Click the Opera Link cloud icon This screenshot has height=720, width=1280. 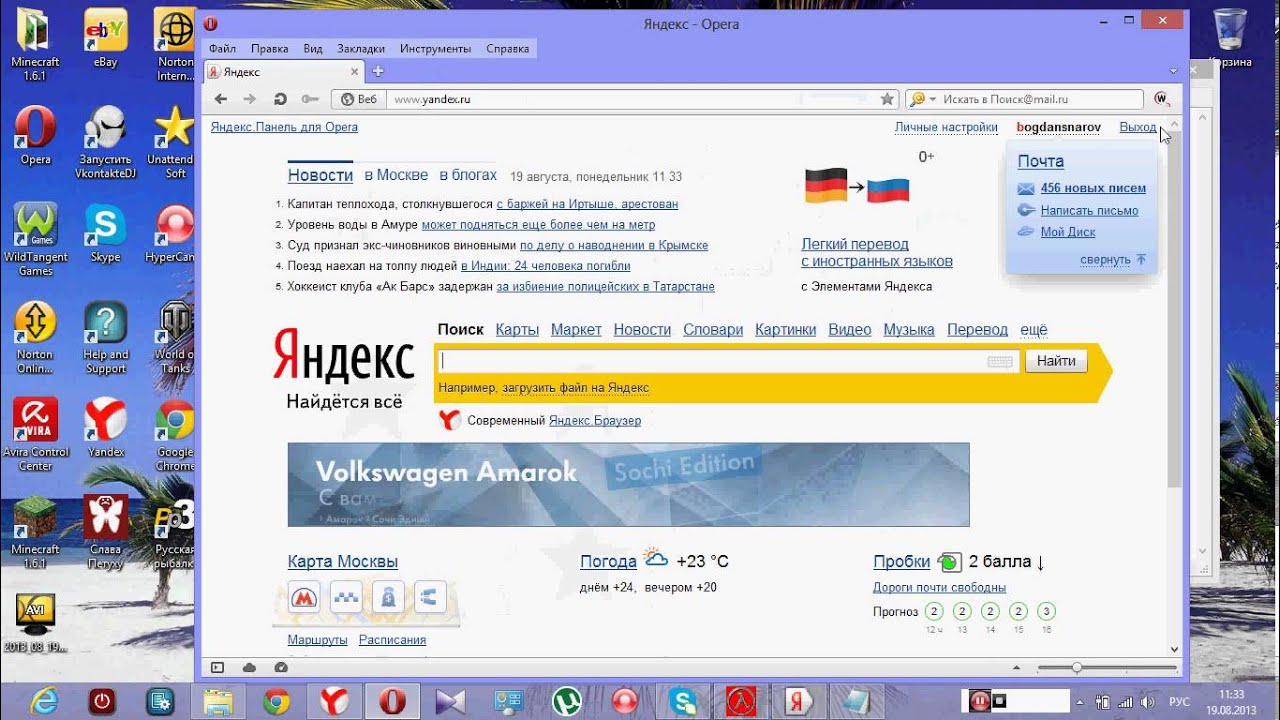(x=249, y=667)
